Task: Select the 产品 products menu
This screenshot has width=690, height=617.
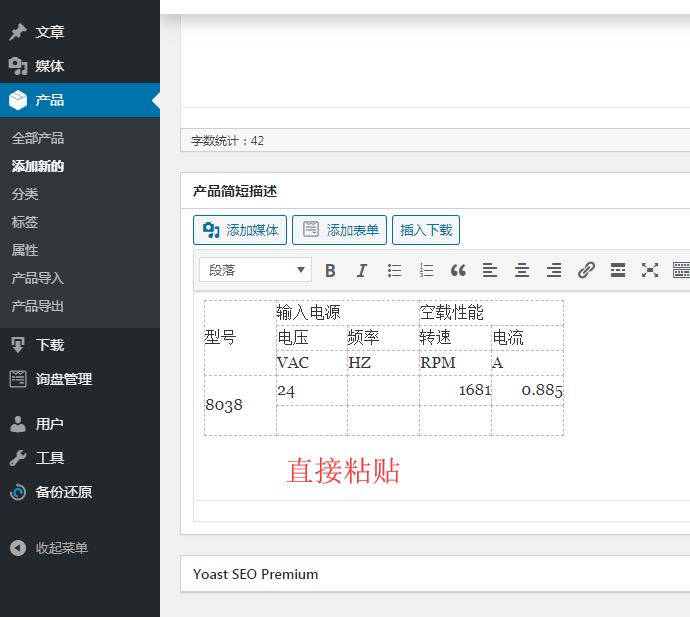Action: [80, 100]
